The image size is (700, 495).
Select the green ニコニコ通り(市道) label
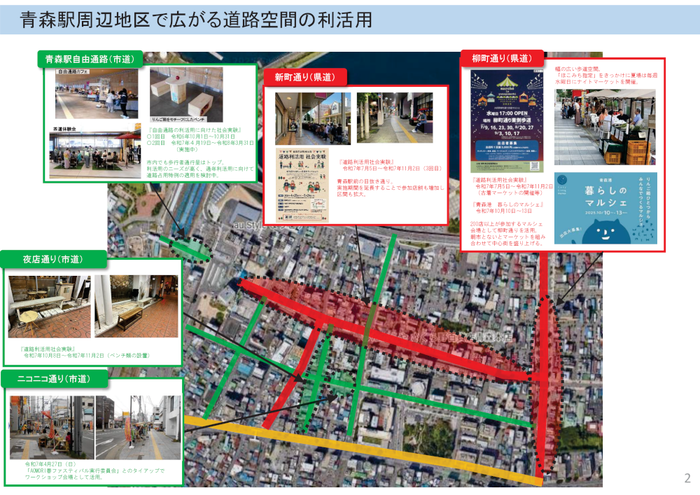pyautogui.click(x=54, y=379)
